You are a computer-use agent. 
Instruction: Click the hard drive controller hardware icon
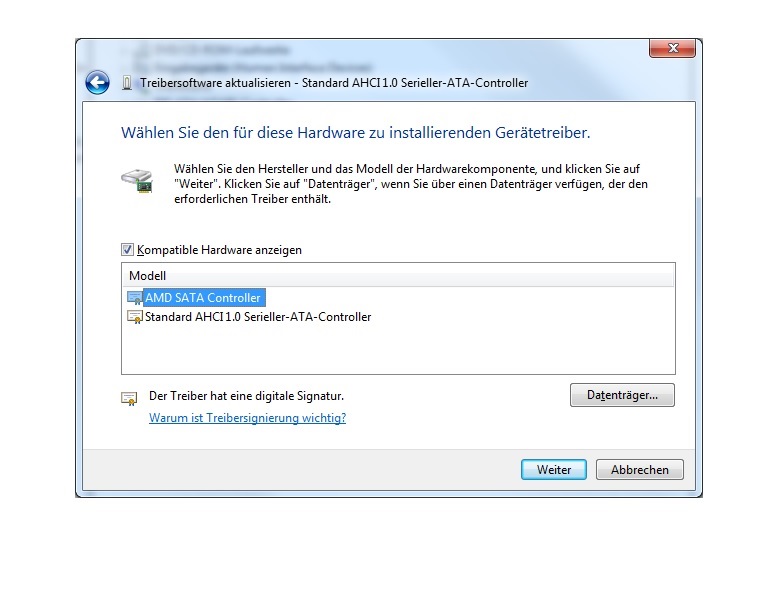click(x=138, y=181)
